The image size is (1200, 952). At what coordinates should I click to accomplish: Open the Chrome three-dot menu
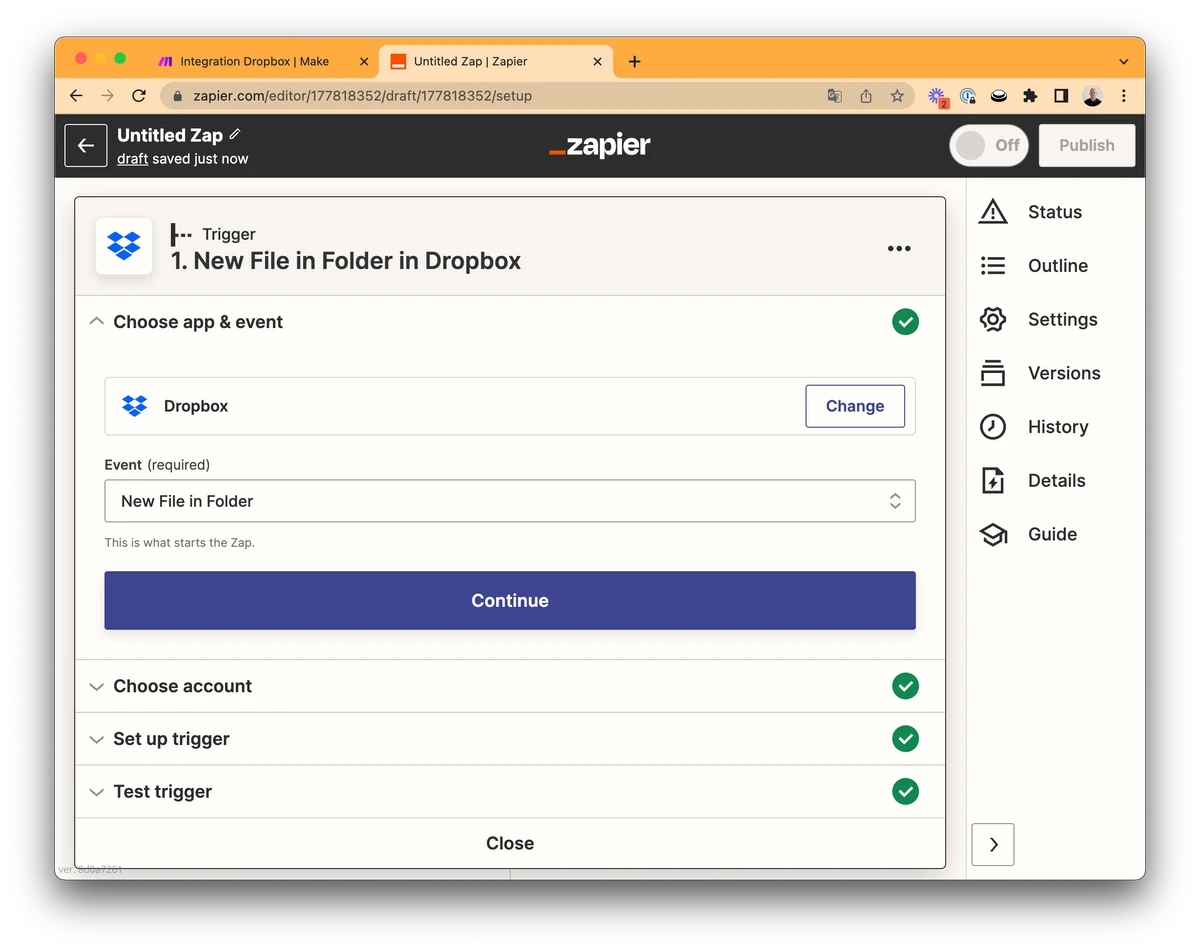1124,96
